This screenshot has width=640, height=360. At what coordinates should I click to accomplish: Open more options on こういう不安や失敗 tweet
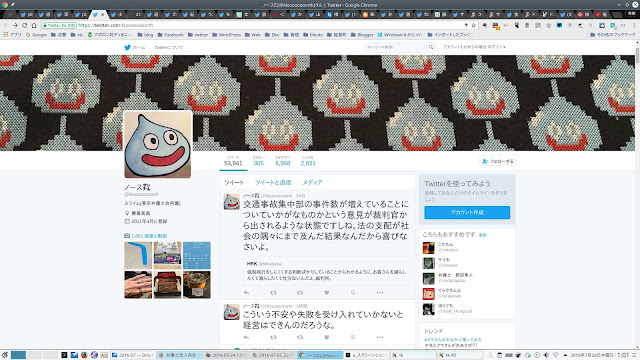pos(380,337)
